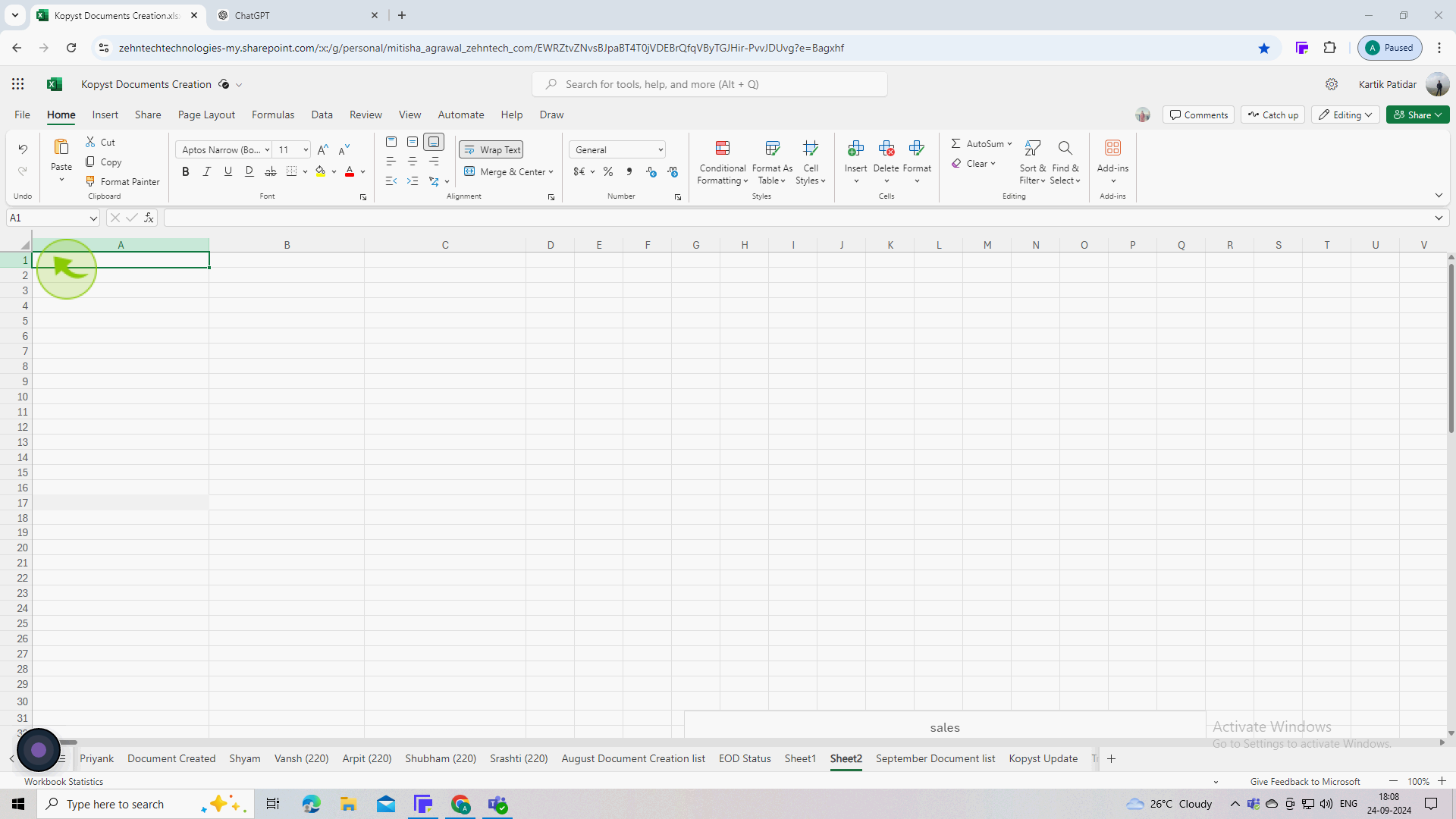Select column C header

[445, 245]
